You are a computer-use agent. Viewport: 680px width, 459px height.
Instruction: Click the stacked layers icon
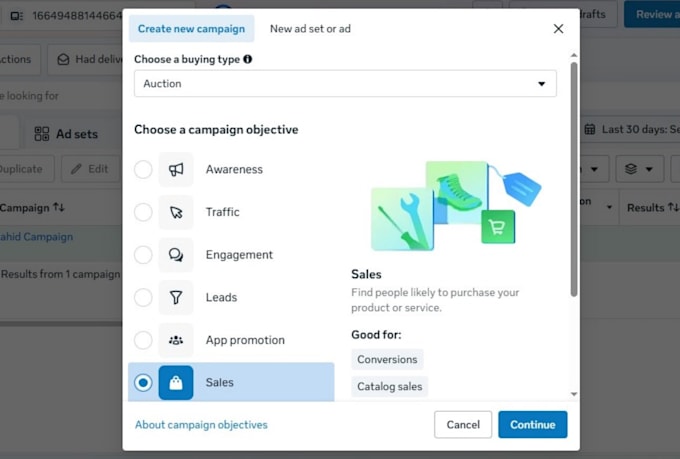pyautogui.click(x=631, y=169)
